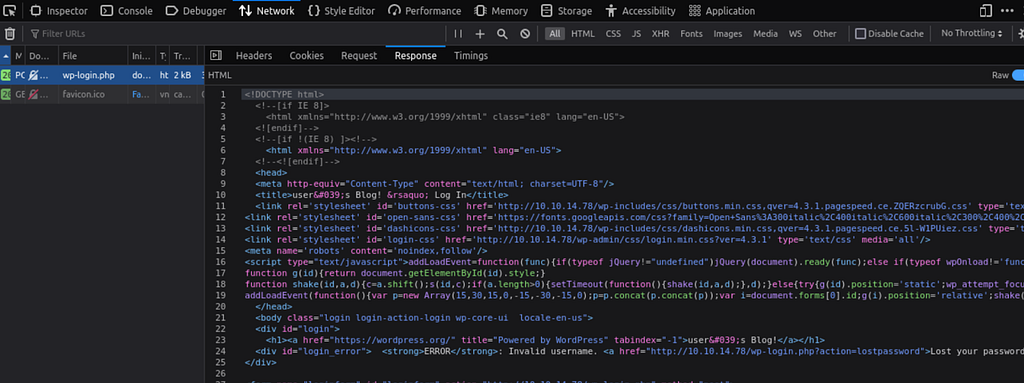Filter requests to Images only

pyautogui.click(x=728, y=33)
